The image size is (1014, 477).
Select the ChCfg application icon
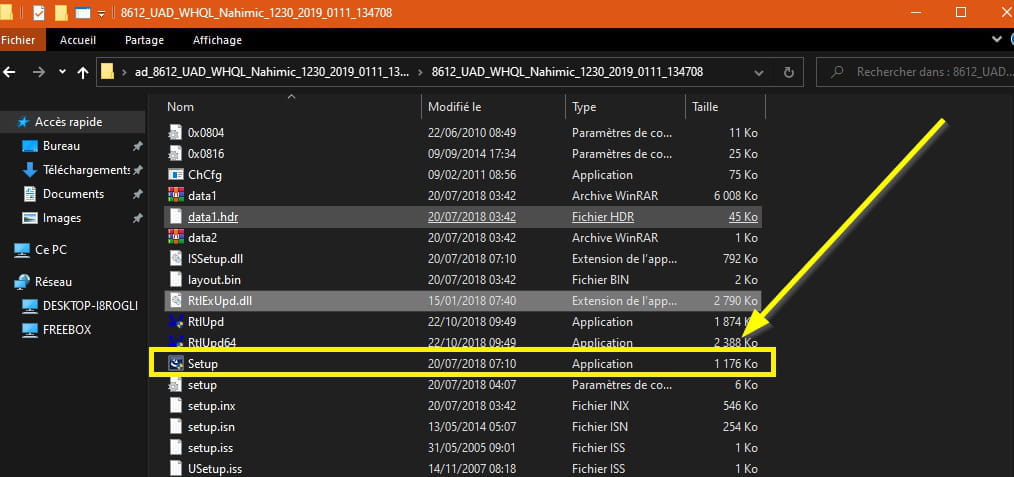tap(176, 175)
